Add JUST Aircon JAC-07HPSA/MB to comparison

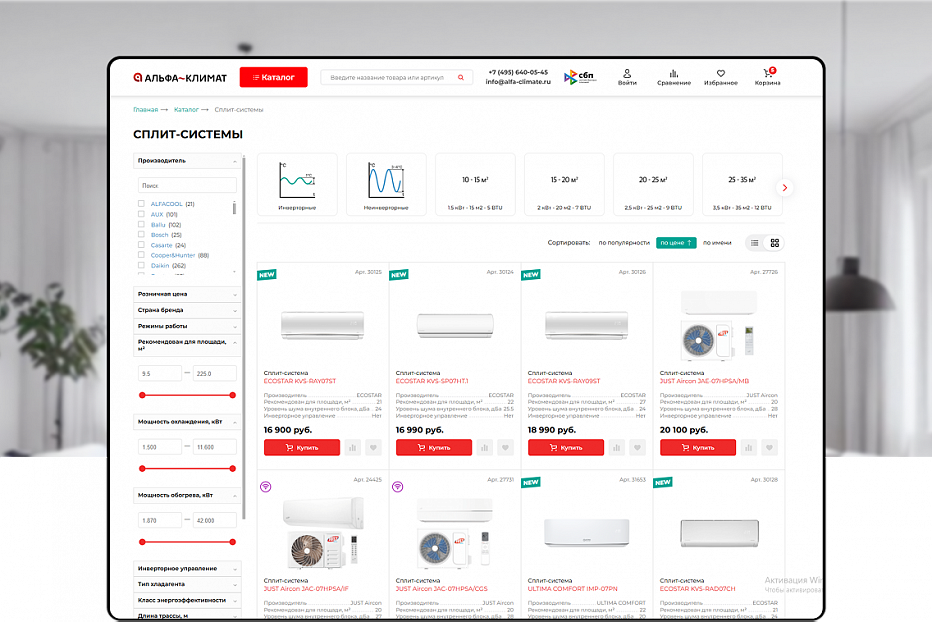[x=748, y=447]
